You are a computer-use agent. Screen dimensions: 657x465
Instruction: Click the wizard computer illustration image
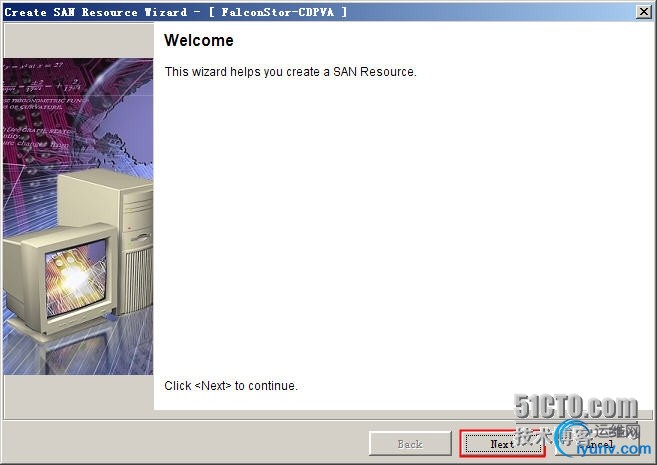tap(78, 216)
